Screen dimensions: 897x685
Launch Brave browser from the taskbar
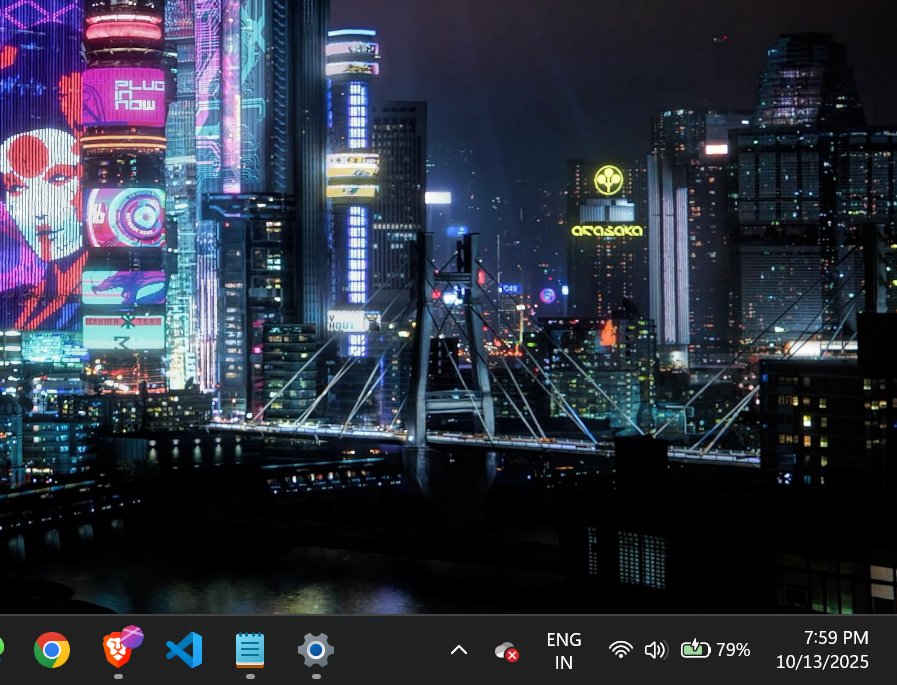[x=121, y=647]
